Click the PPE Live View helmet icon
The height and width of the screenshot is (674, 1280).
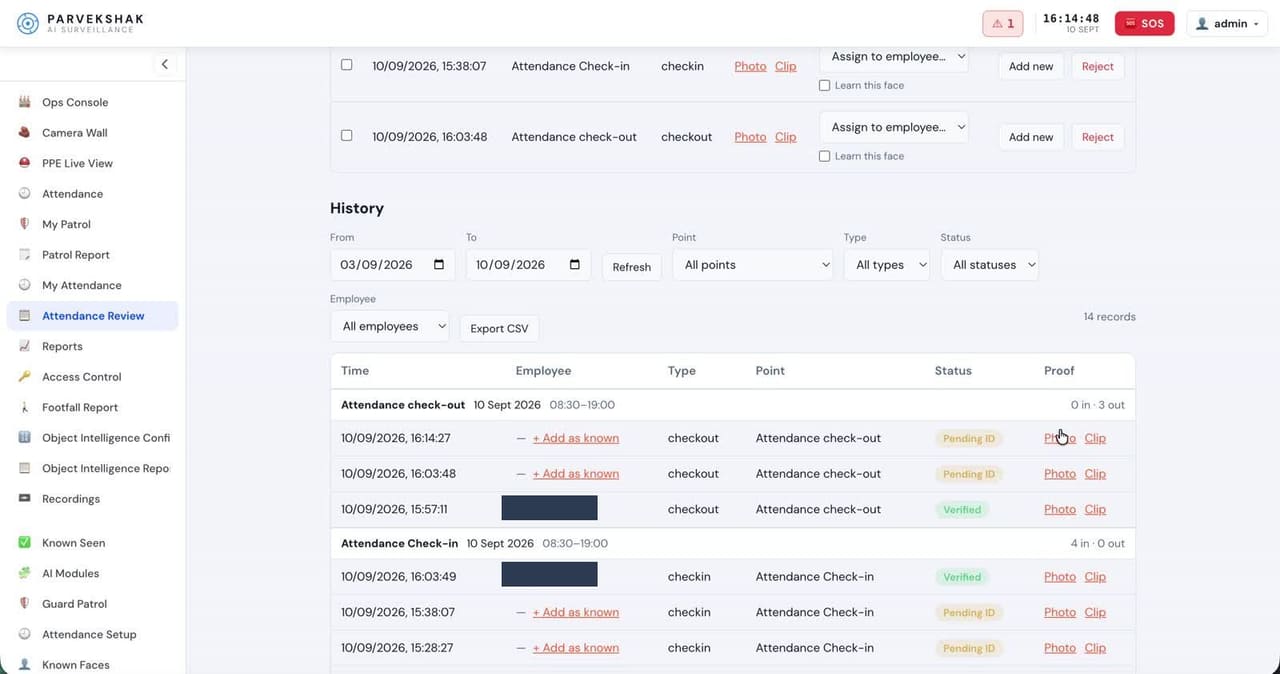click(x=24, y=163)
